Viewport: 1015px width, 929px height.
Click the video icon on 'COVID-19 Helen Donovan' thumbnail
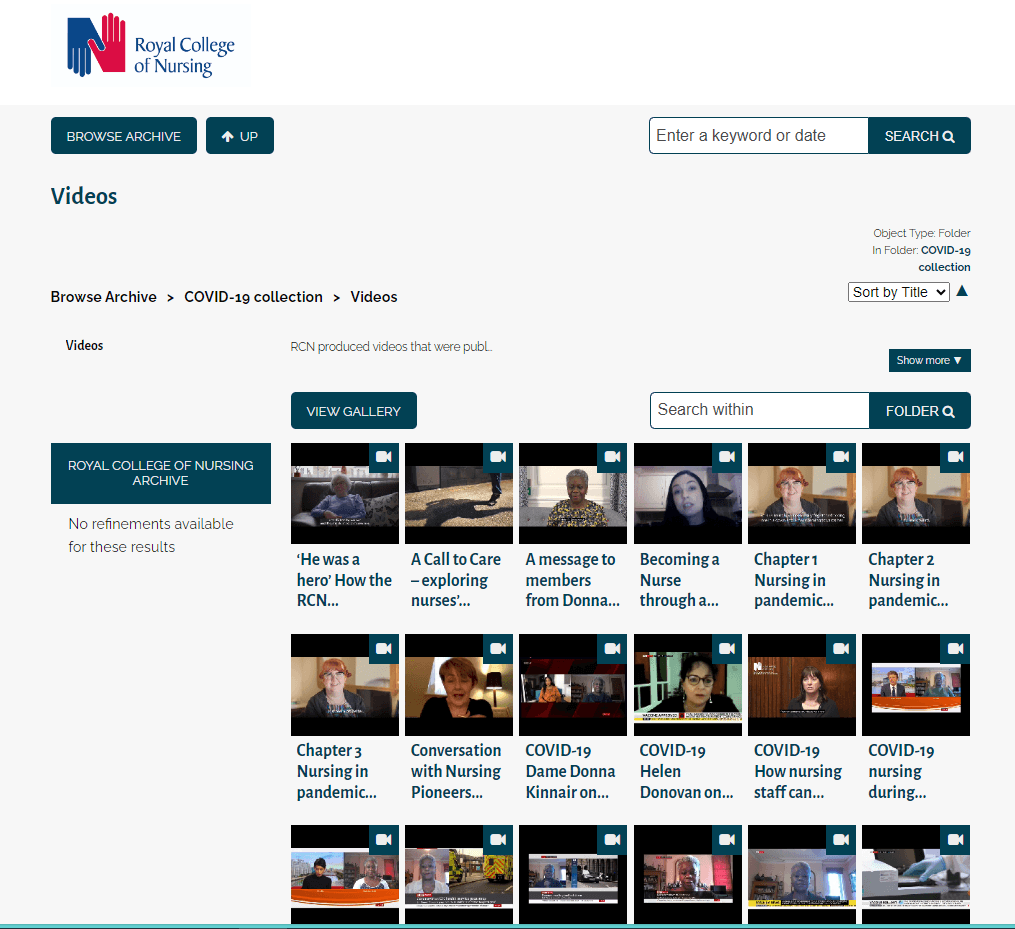pyautogui.click(x=726, y=648)
